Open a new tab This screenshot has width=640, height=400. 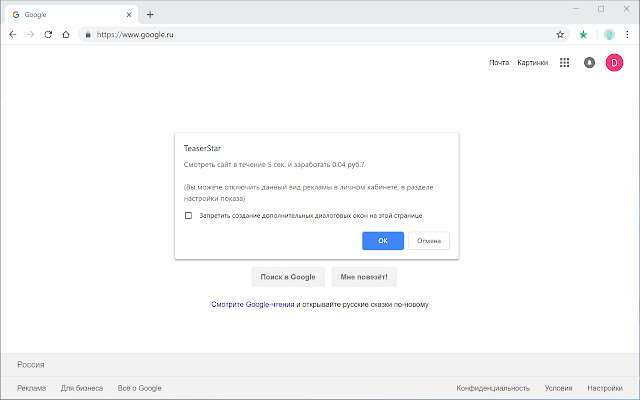[x=150, y=14]
